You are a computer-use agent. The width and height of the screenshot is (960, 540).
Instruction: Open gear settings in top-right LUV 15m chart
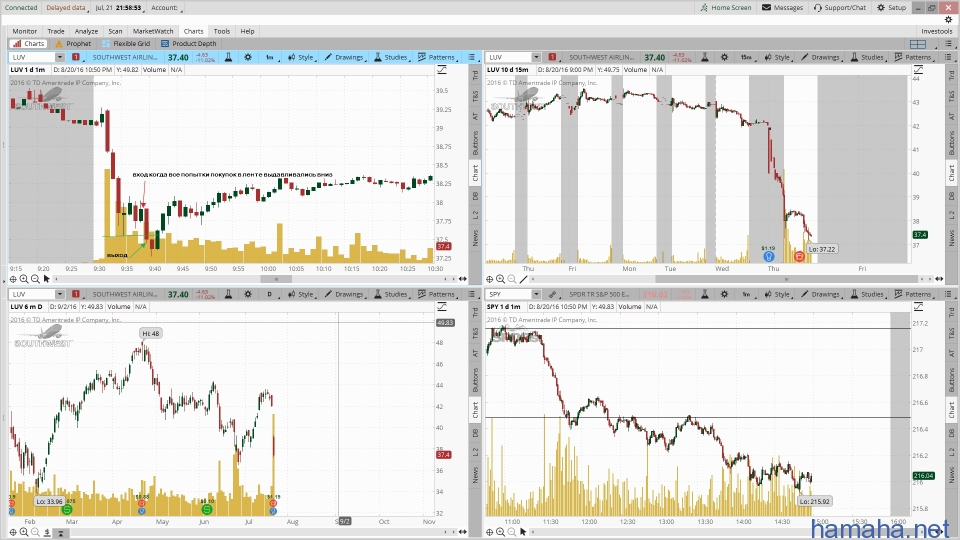coord(724,57)
